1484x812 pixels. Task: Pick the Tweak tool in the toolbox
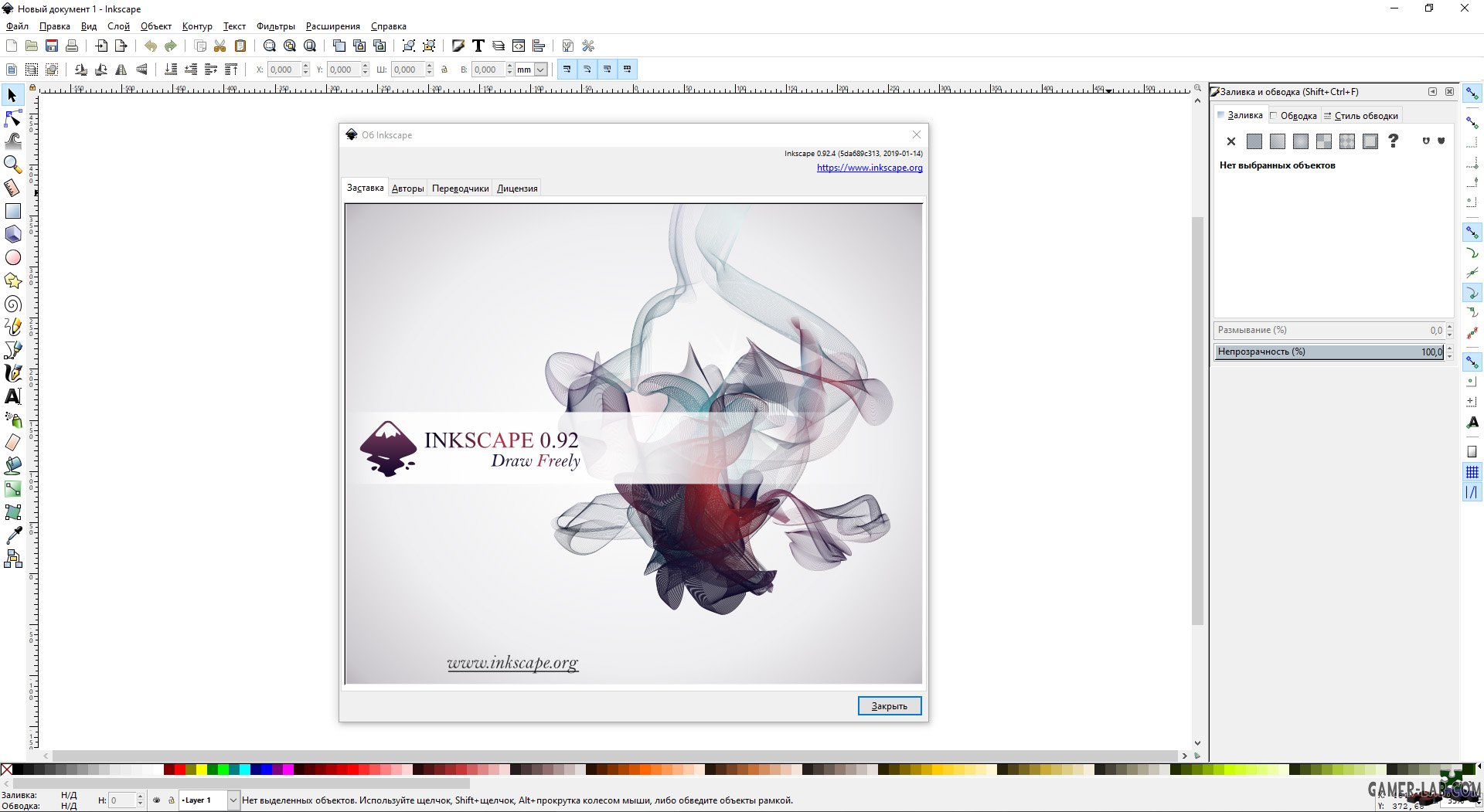click(x=12, y=141)
